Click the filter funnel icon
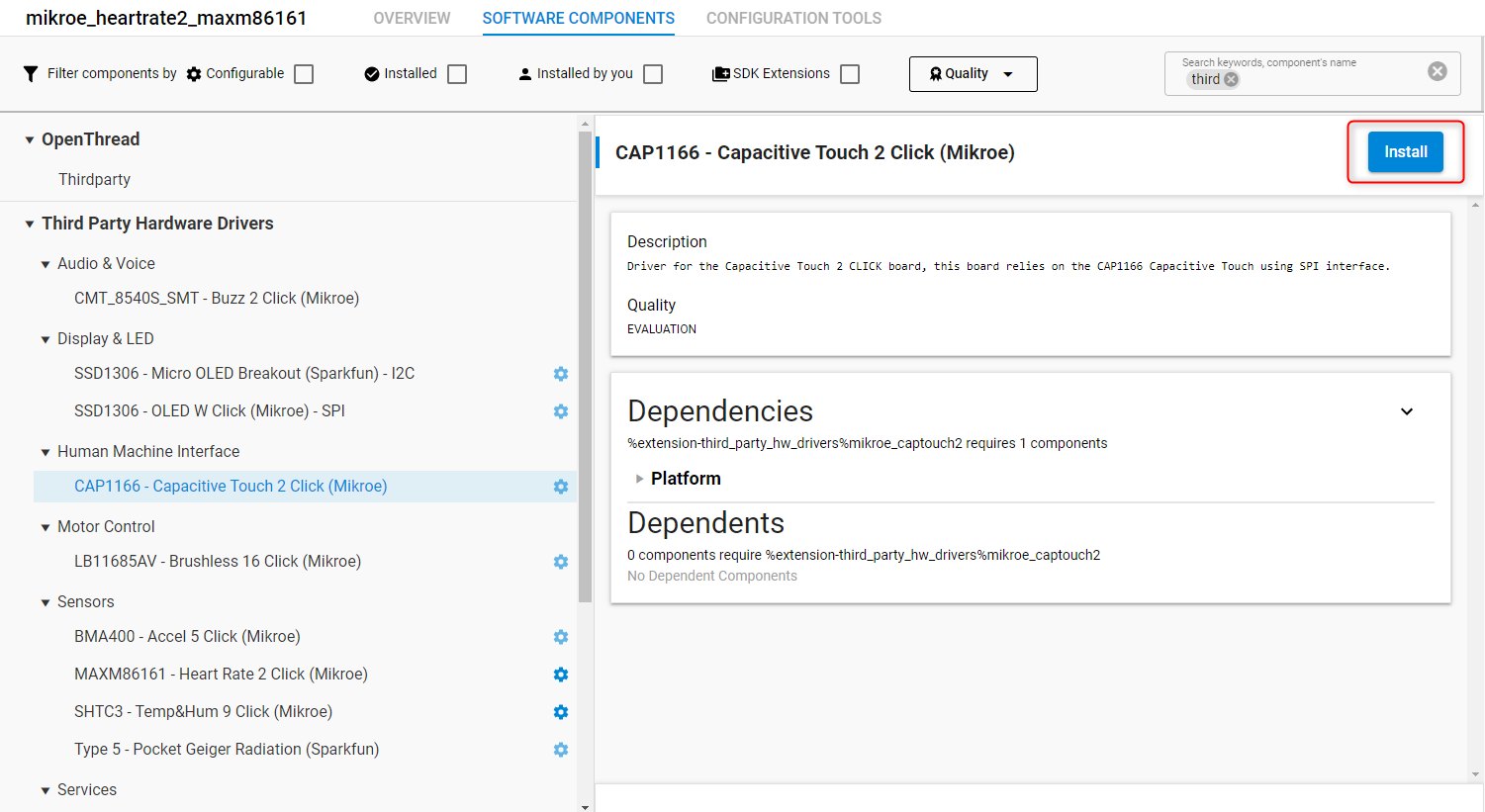This screenshot has width=1485, height=812. (31, 74)
